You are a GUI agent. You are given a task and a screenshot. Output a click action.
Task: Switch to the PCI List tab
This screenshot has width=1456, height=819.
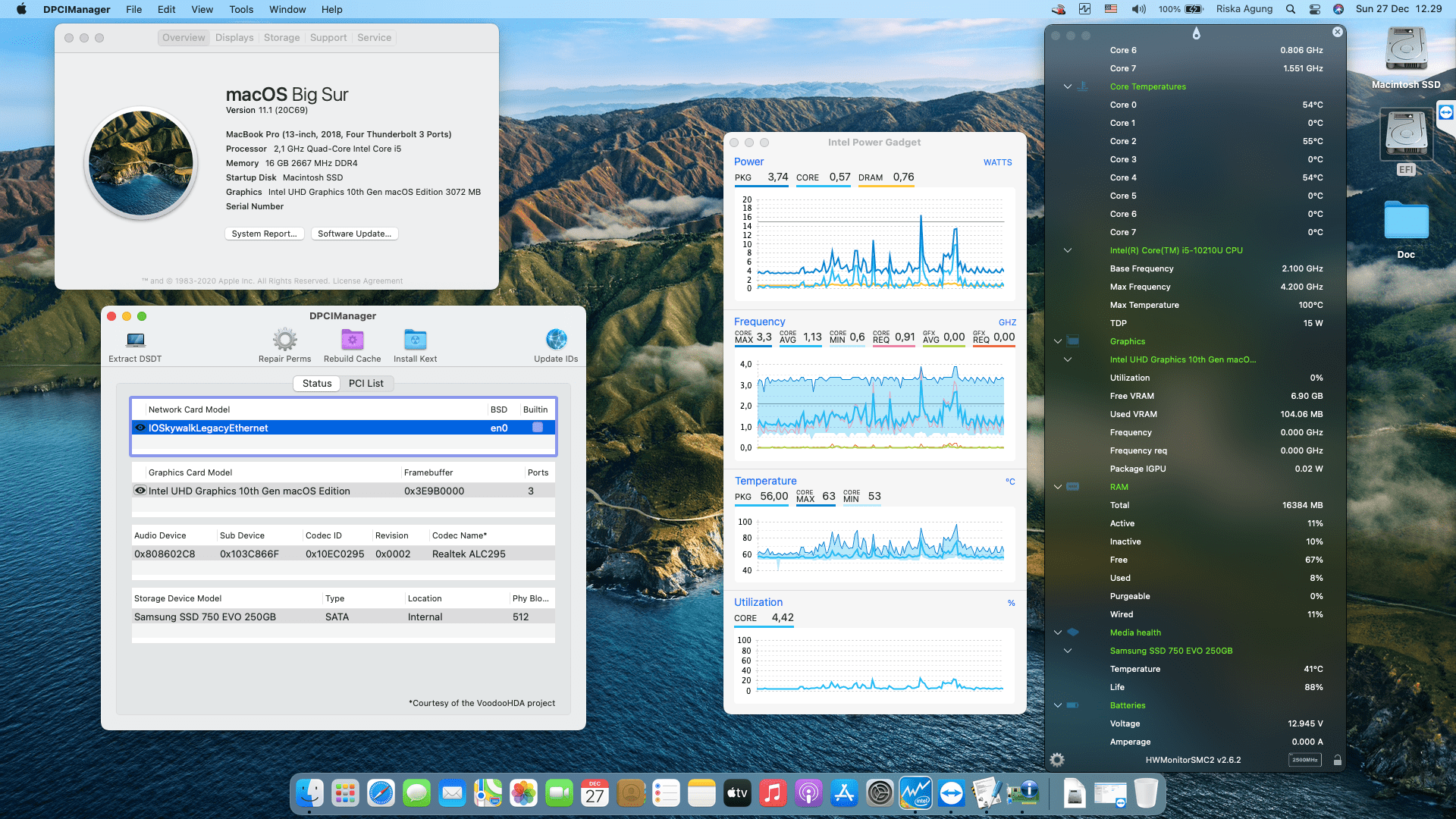coord(366,383)
